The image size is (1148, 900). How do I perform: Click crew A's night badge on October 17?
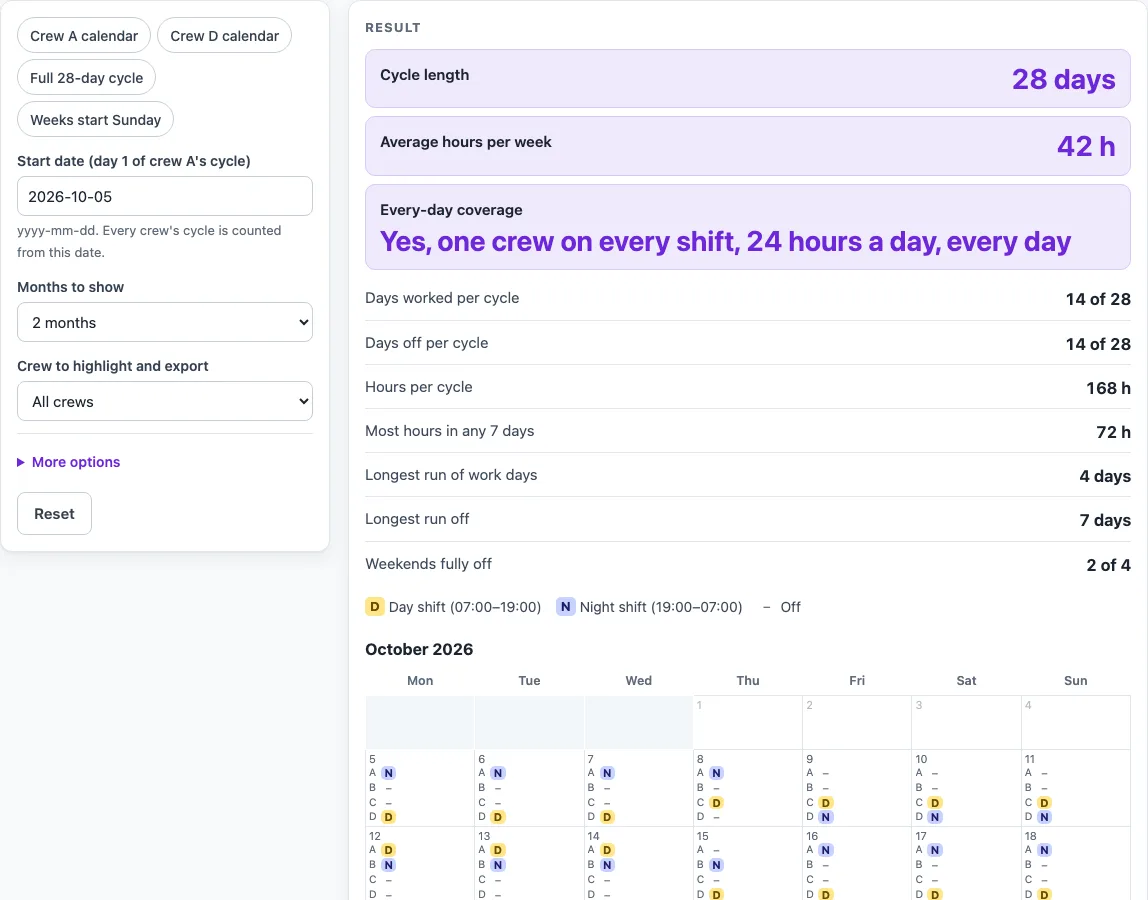(935, 849)
